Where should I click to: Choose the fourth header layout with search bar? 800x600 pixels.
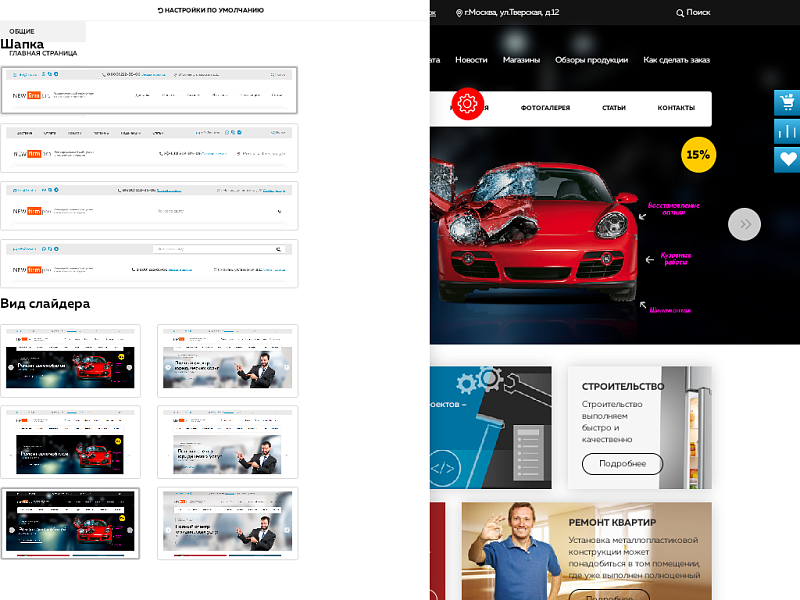pyautogui.click(x=149, y=263)
